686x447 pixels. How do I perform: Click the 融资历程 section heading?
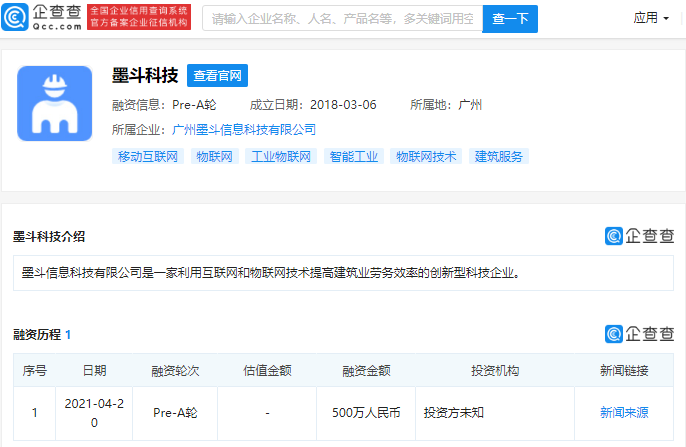pos(42,335)
